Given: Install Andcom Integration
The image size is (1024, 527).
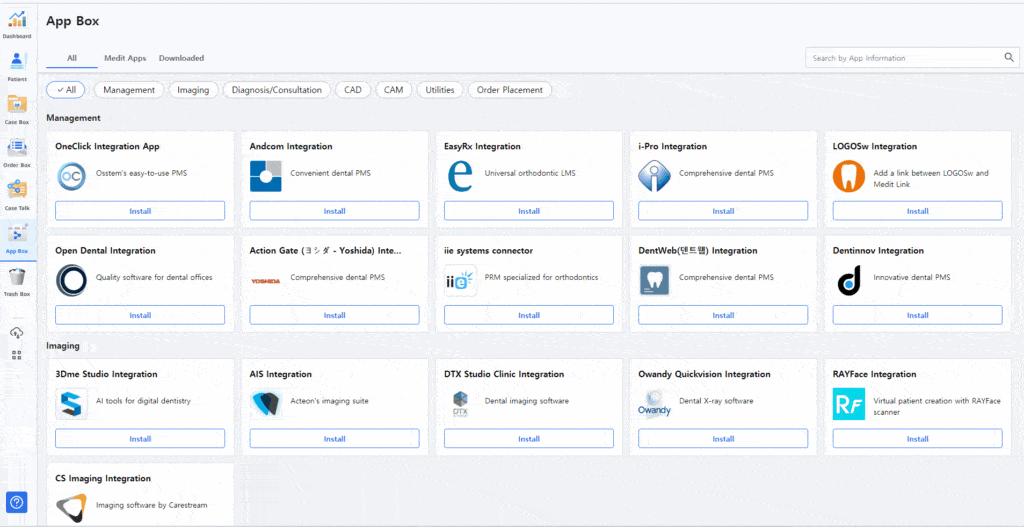Looking at the screenshot, I should (x=334, y=211).
